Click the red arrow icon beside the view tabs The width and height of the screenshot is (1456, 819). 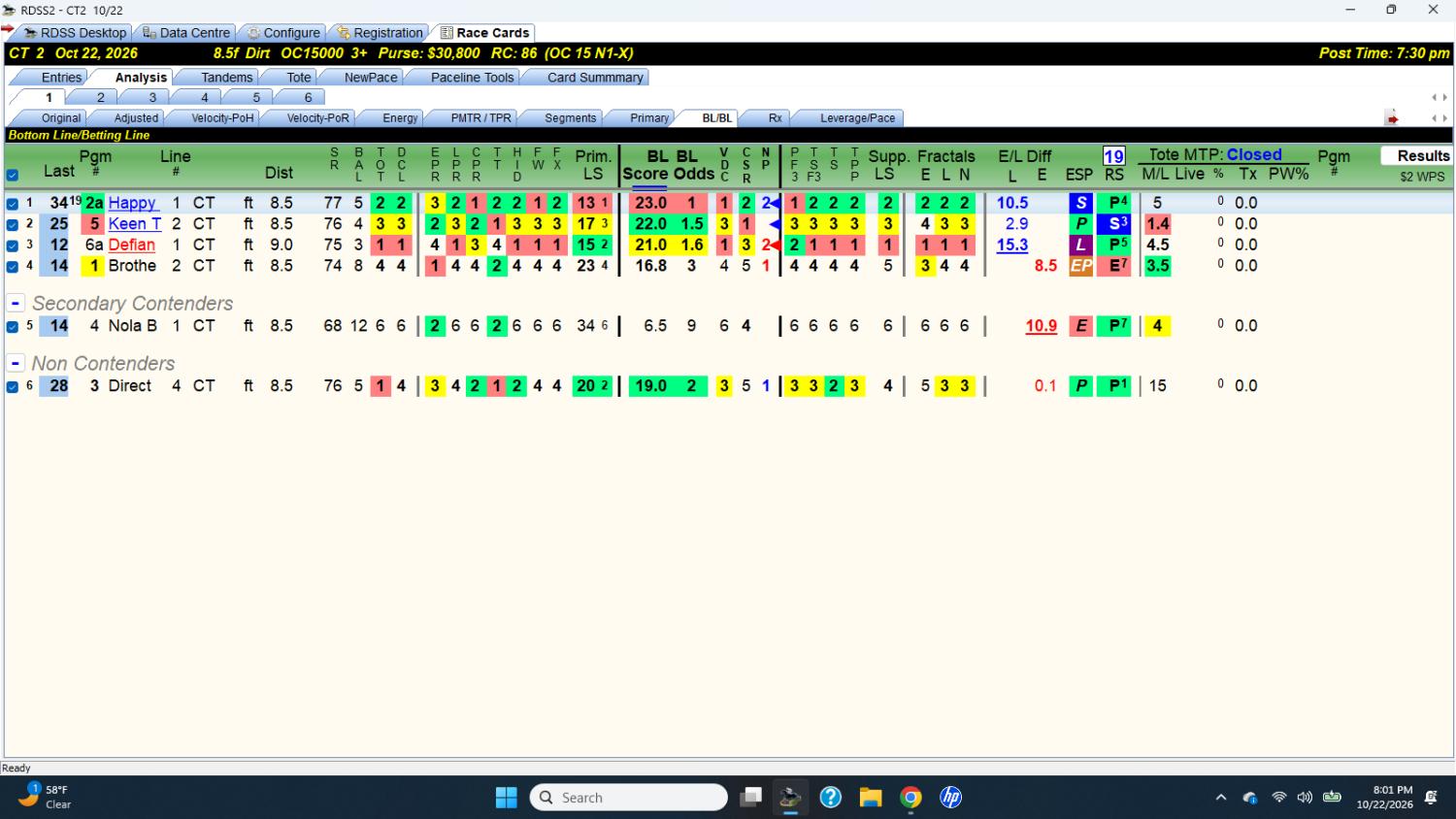1392,118
